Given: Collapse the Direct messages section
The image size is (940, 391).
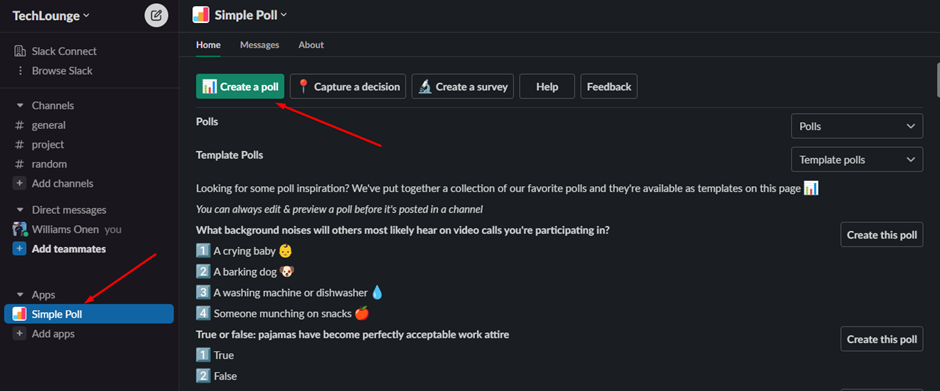Looking at the screenshot, I should 20,210.
